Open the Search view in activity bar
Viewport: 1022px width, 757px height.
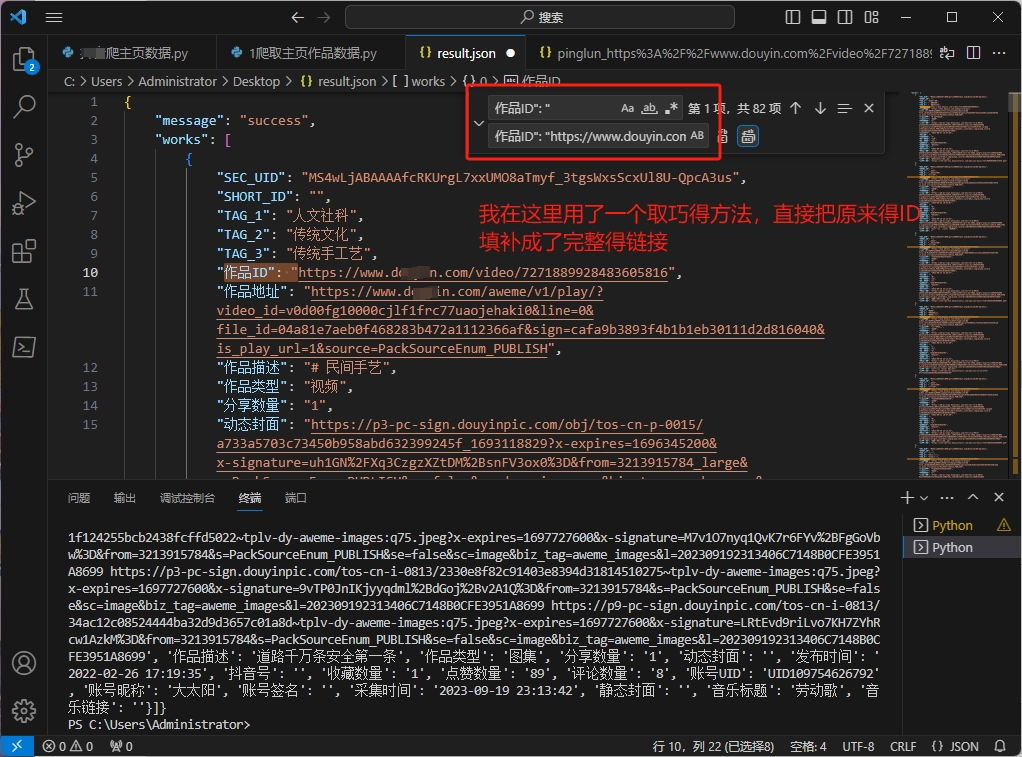coord(24,106)
